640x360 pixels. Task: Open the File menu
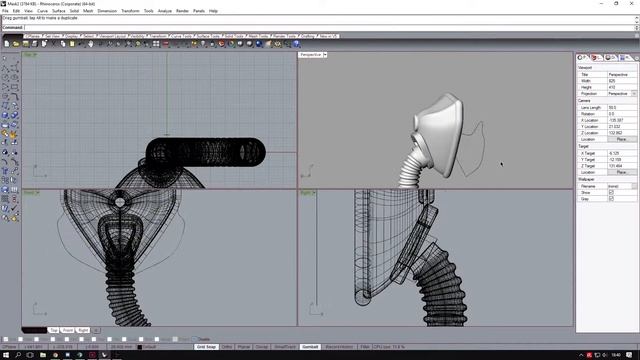pos(5,11)
